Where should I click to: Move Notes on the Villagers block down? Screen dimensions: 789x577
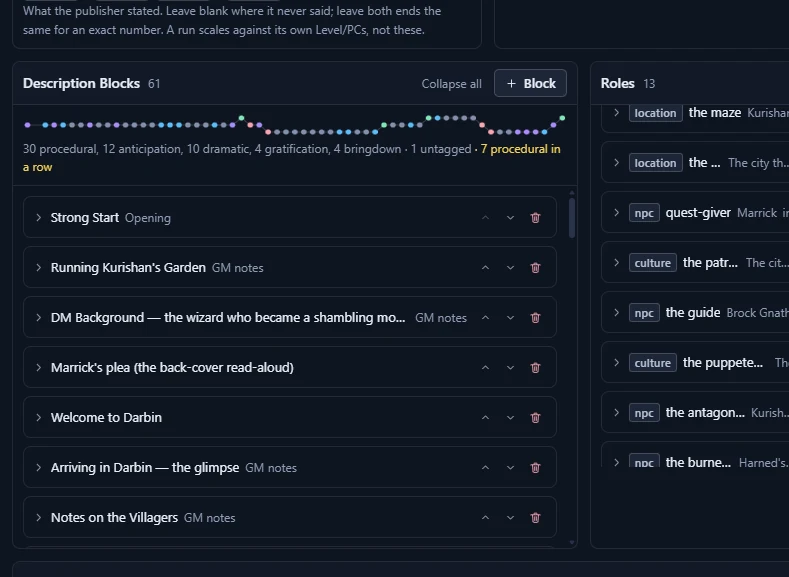(x=510, y=518)
